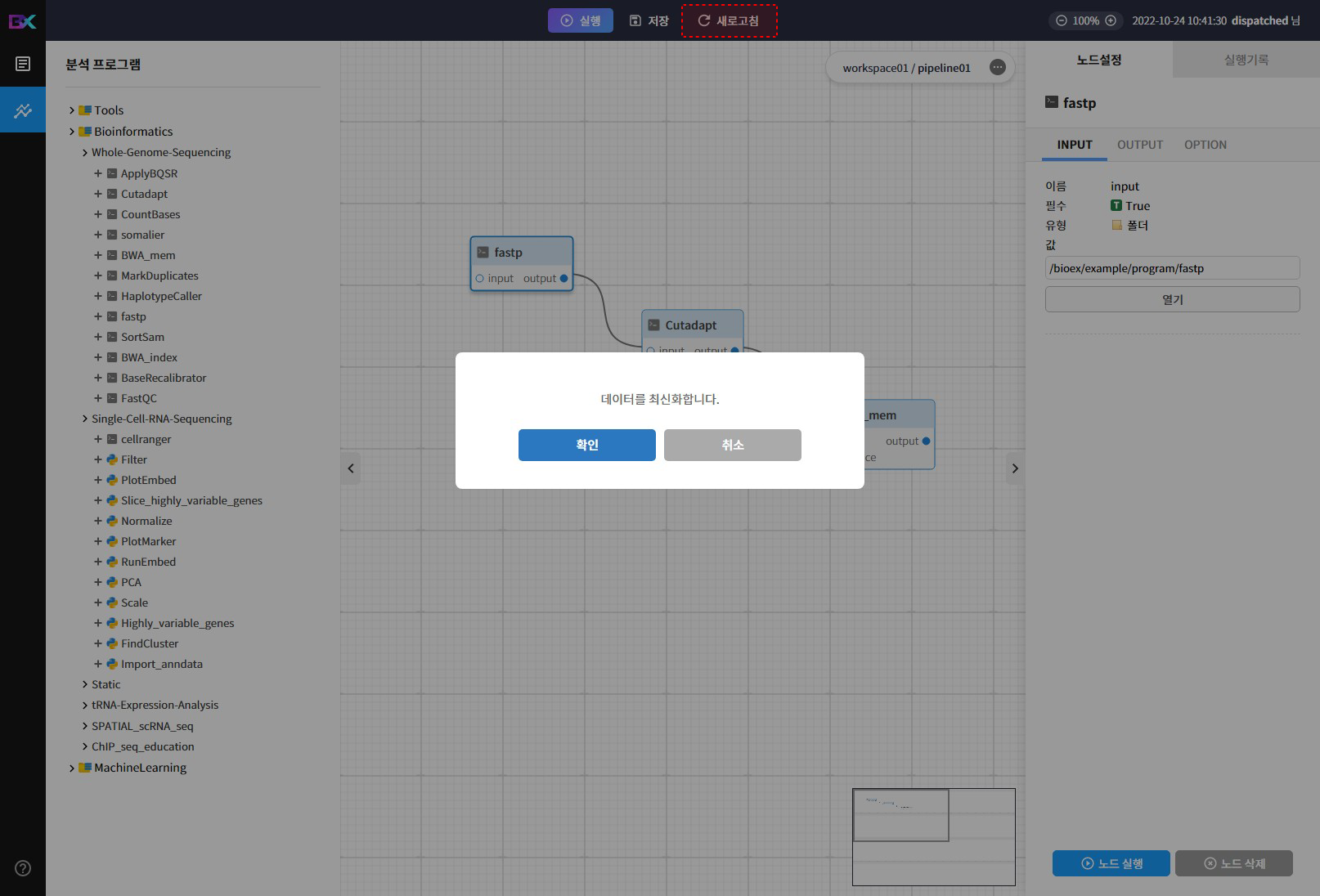This screenshot has width=1320, height=896.
Task: Select the OUTPUT tab
Action: click(1140, 145)
